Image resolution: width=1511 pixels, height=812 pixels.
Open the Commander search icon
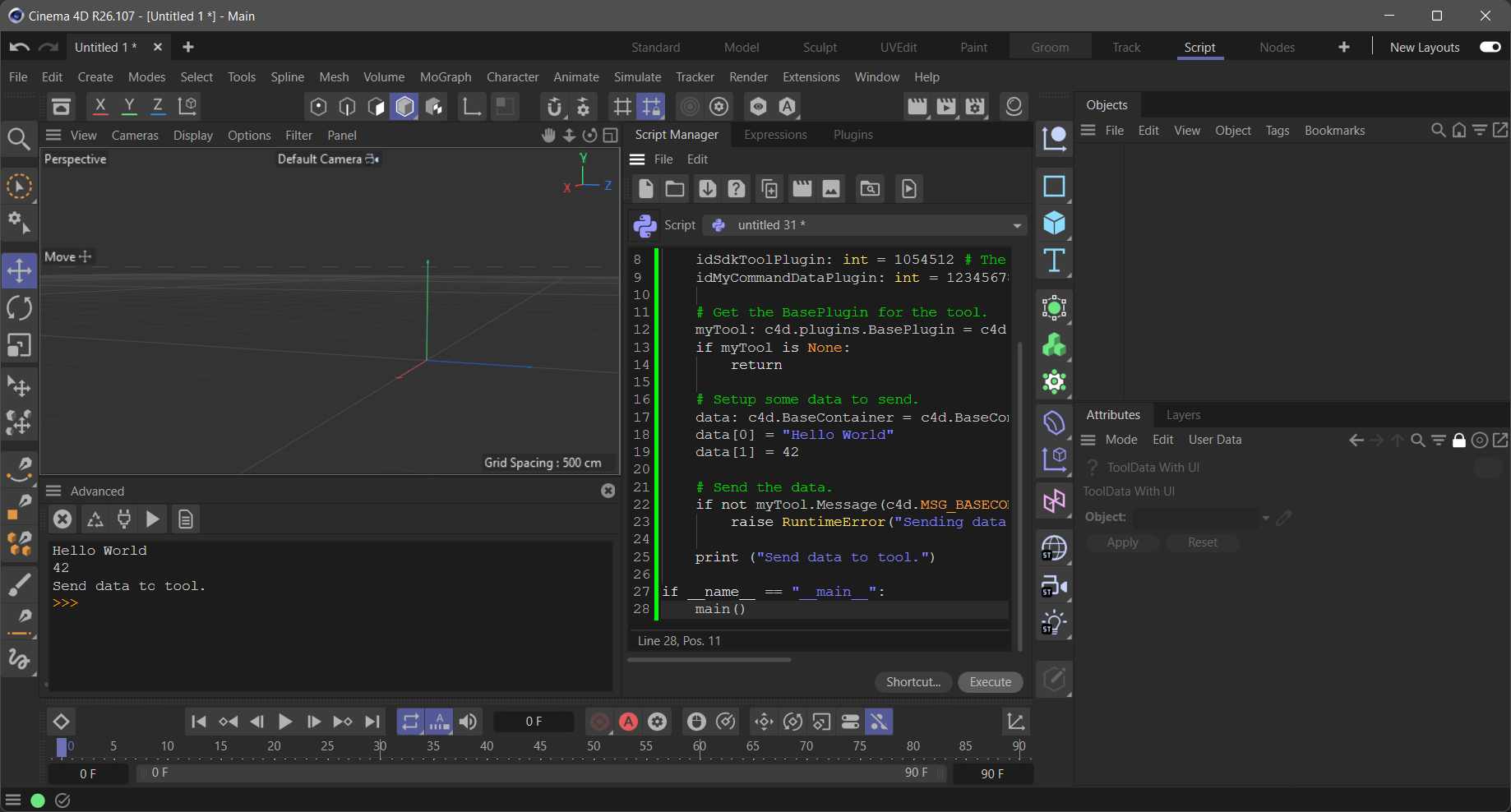(x=19, y=138)
